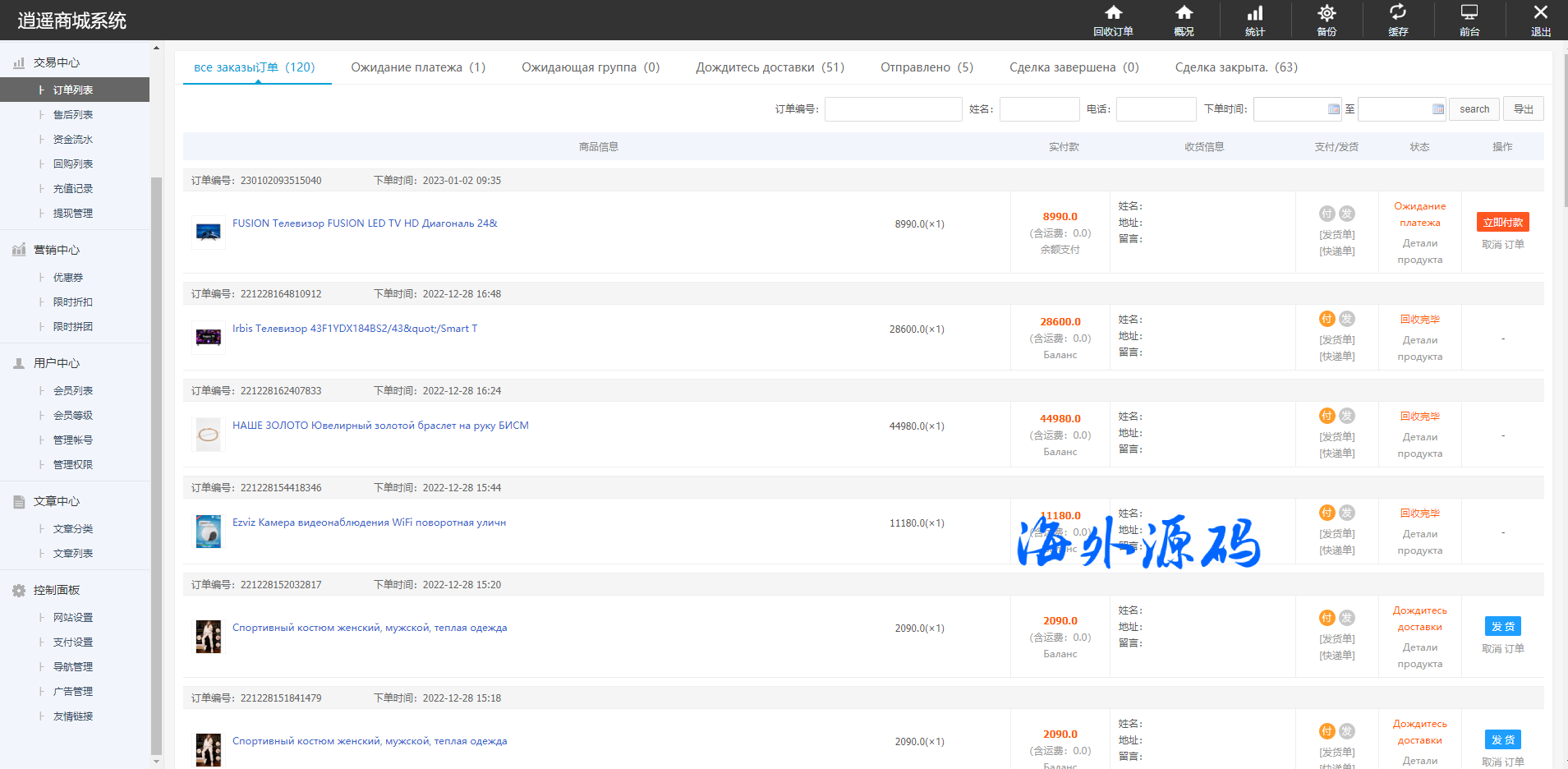
Task: Click the search button
Action: pos(1474,109)
